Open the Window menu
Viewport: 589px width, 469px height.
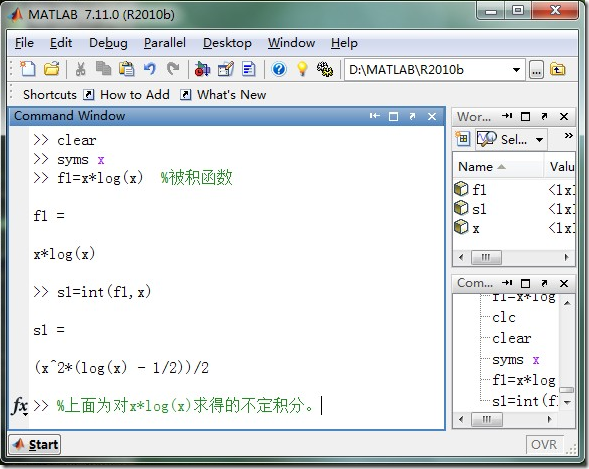(291, 43)
